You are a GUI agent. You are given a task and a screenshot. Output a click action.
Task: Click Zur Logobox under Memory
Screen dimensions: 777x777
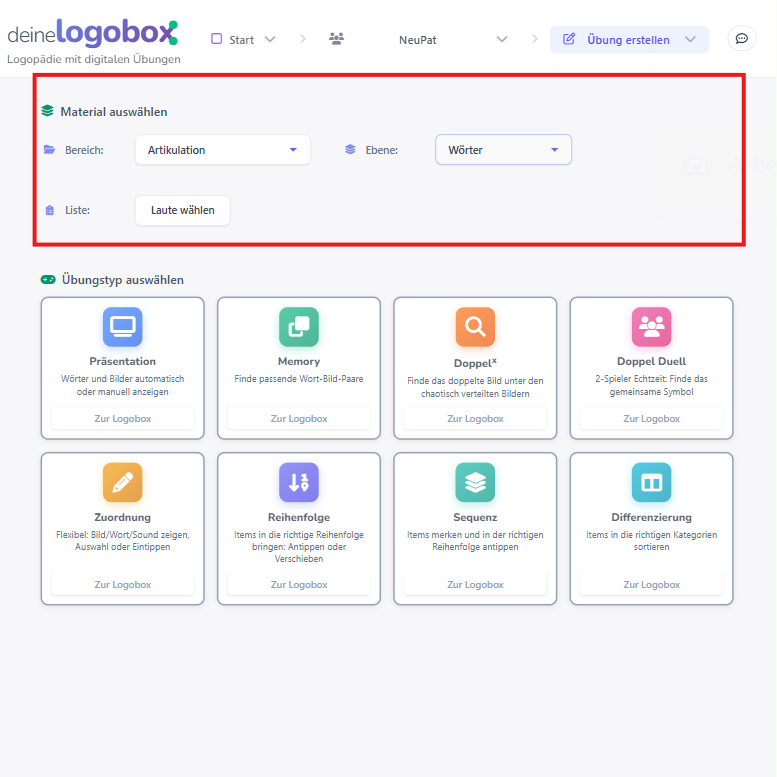pos(299,418)
